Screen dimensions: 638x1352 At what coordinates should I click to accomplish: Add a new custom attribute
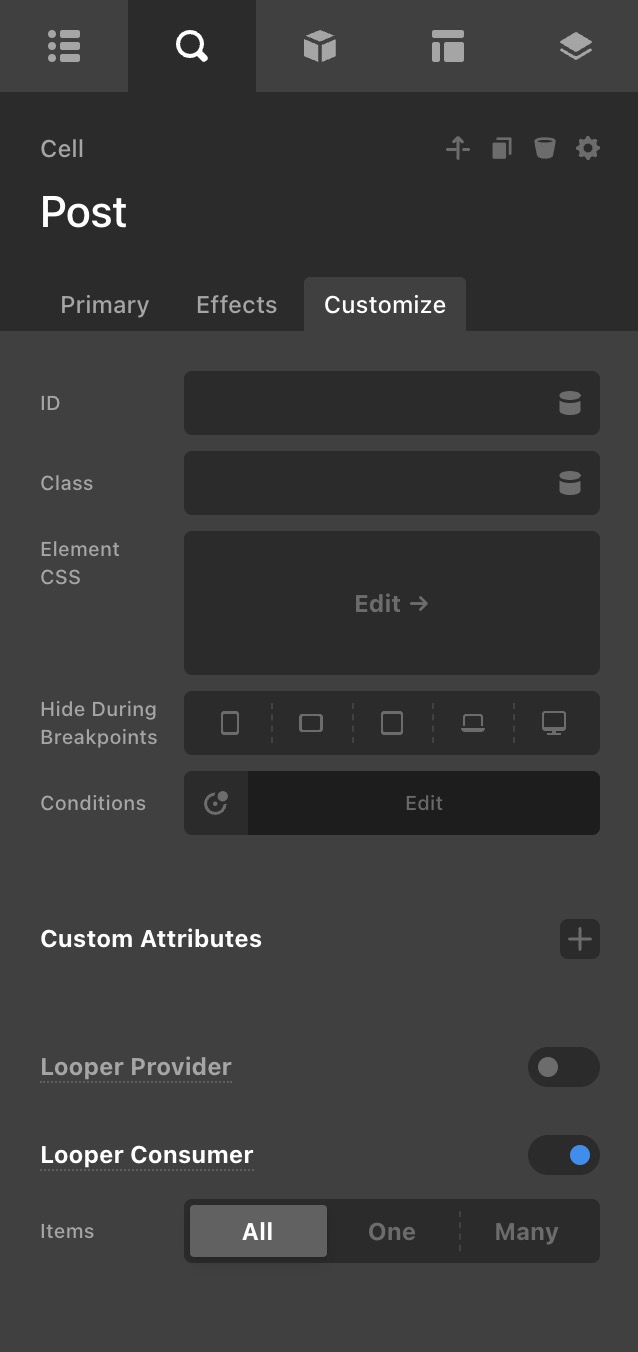tap(579, 939)
